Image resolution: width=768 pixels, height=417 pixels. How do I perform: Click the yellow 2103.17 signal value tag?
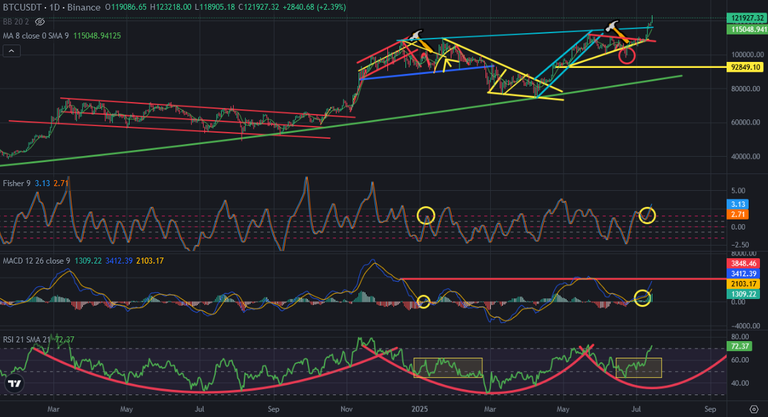point(744,284)
